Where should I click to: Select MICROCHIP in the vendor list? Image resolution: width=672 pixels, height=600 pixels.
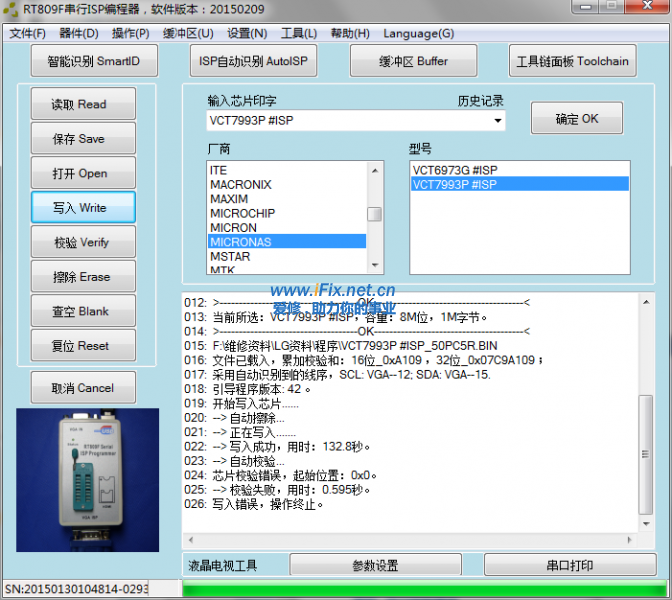287,213
